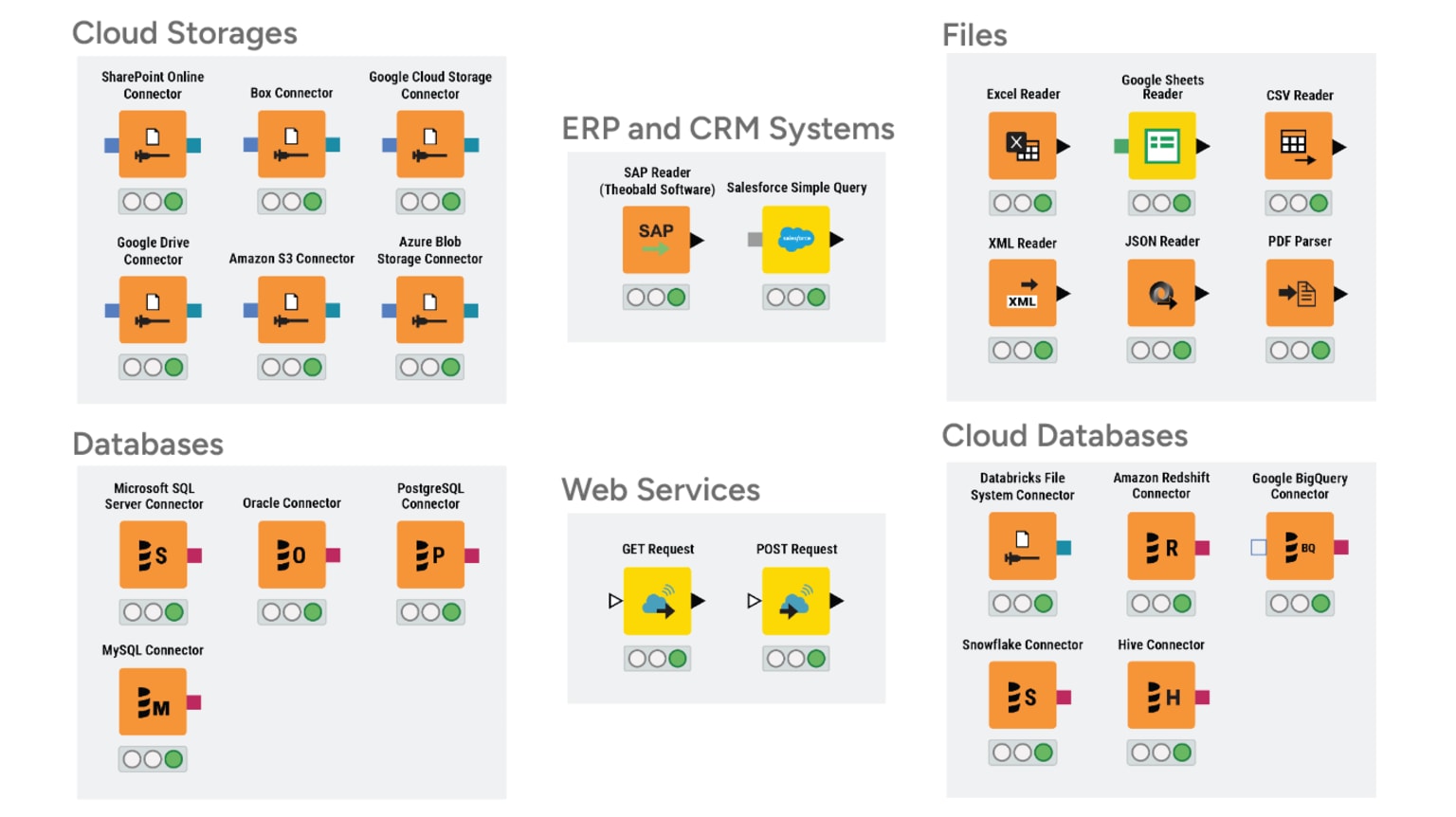Click the Oracle Connector node
The width and height of the screenshot is (1456, 817).
[291, 555]
